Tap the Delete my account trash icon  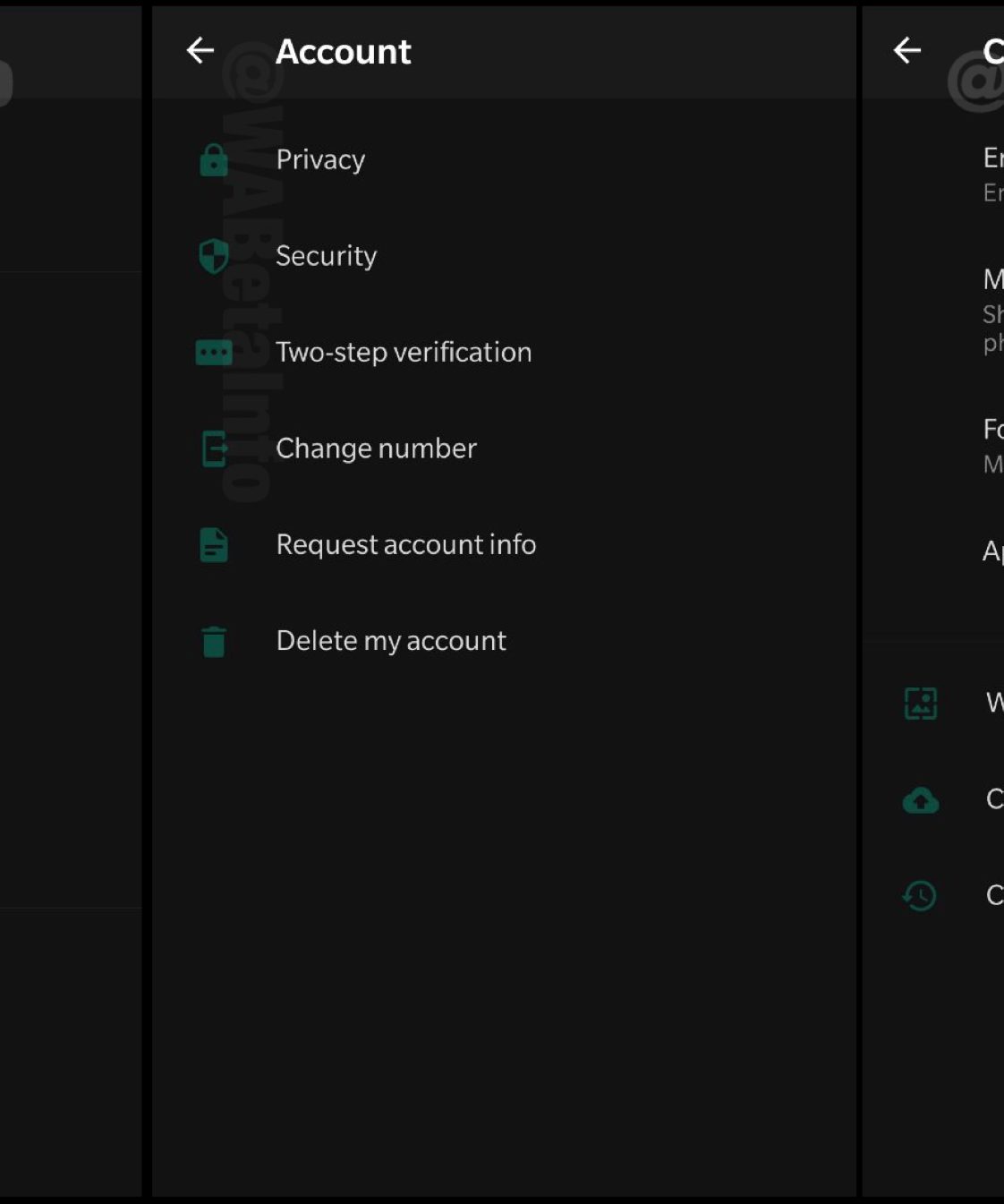[x=214, y=641]
